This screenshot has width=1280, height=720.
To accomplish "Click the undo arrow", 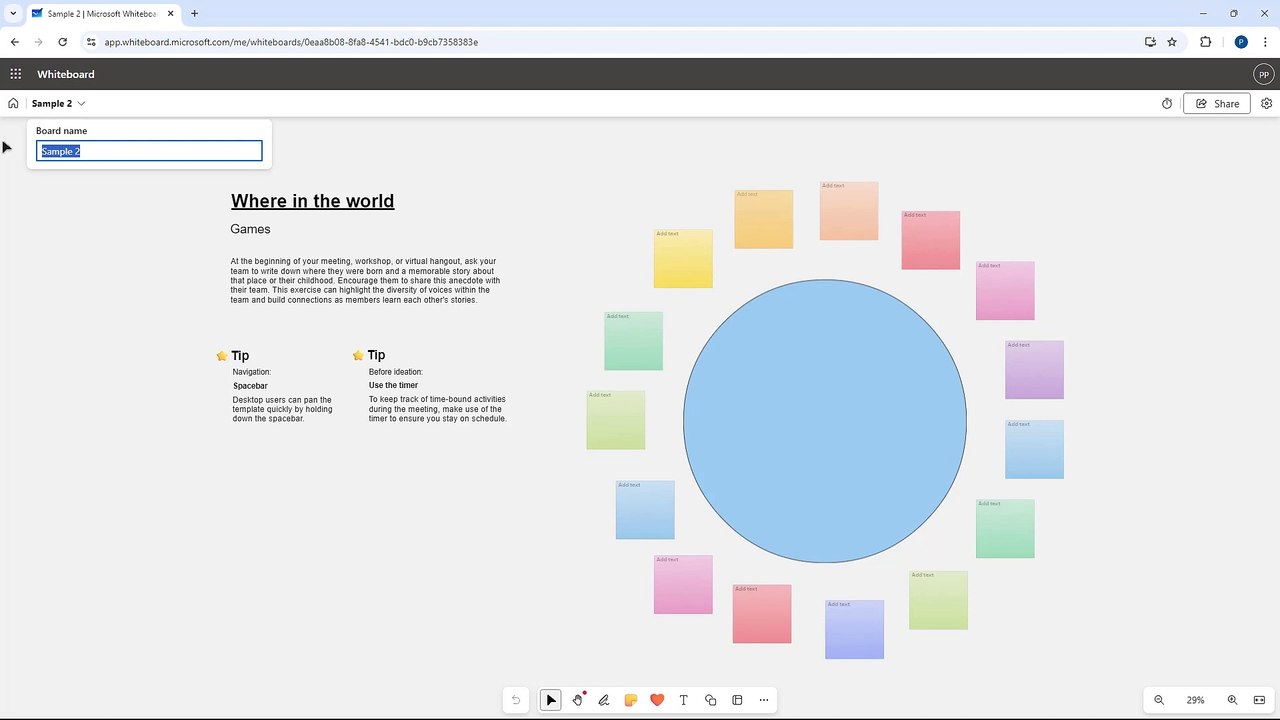I will tap(516, 700).
